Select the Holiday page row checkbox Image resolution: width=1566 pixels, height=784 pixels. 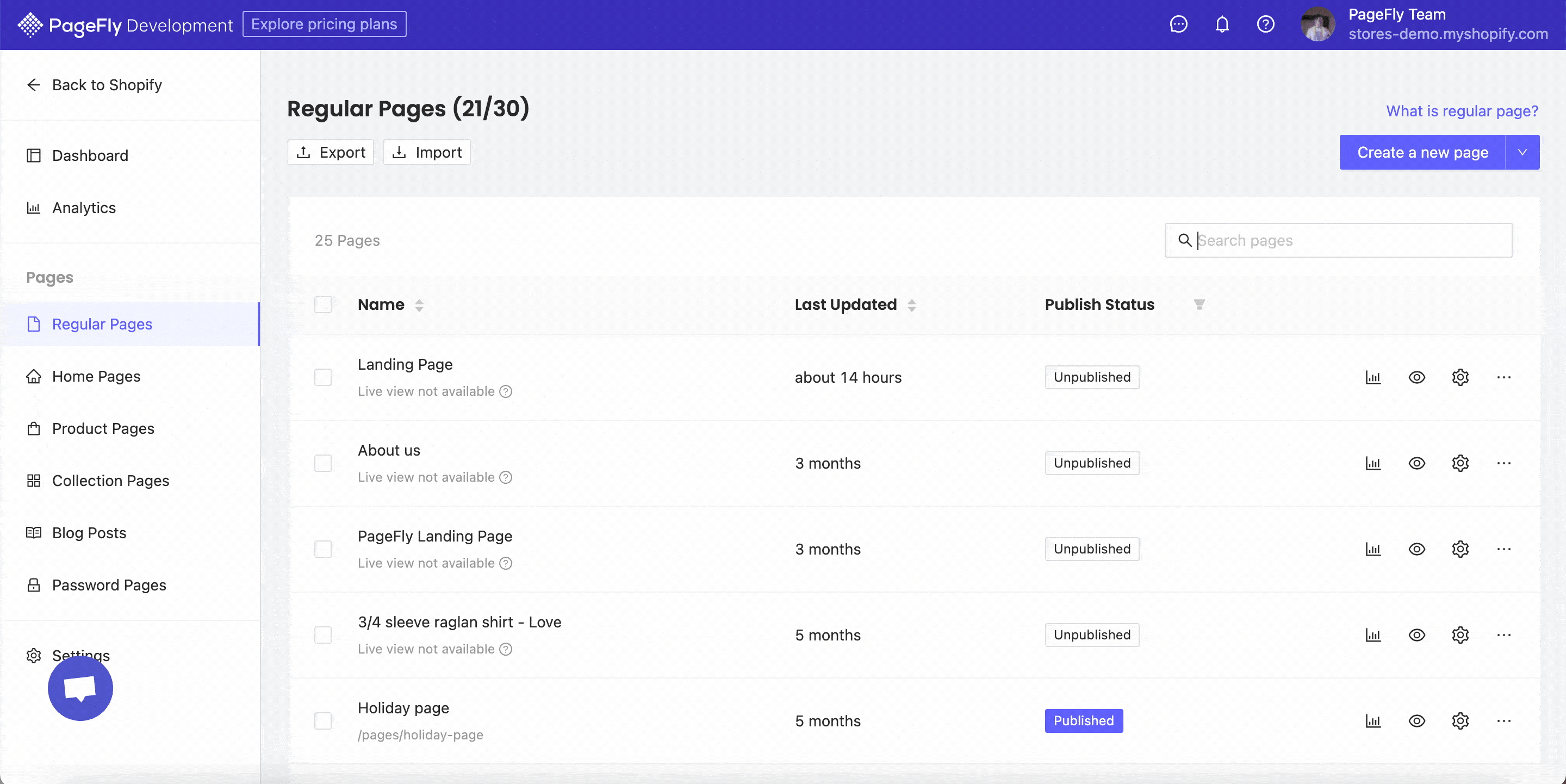click(x=323, y=721)
